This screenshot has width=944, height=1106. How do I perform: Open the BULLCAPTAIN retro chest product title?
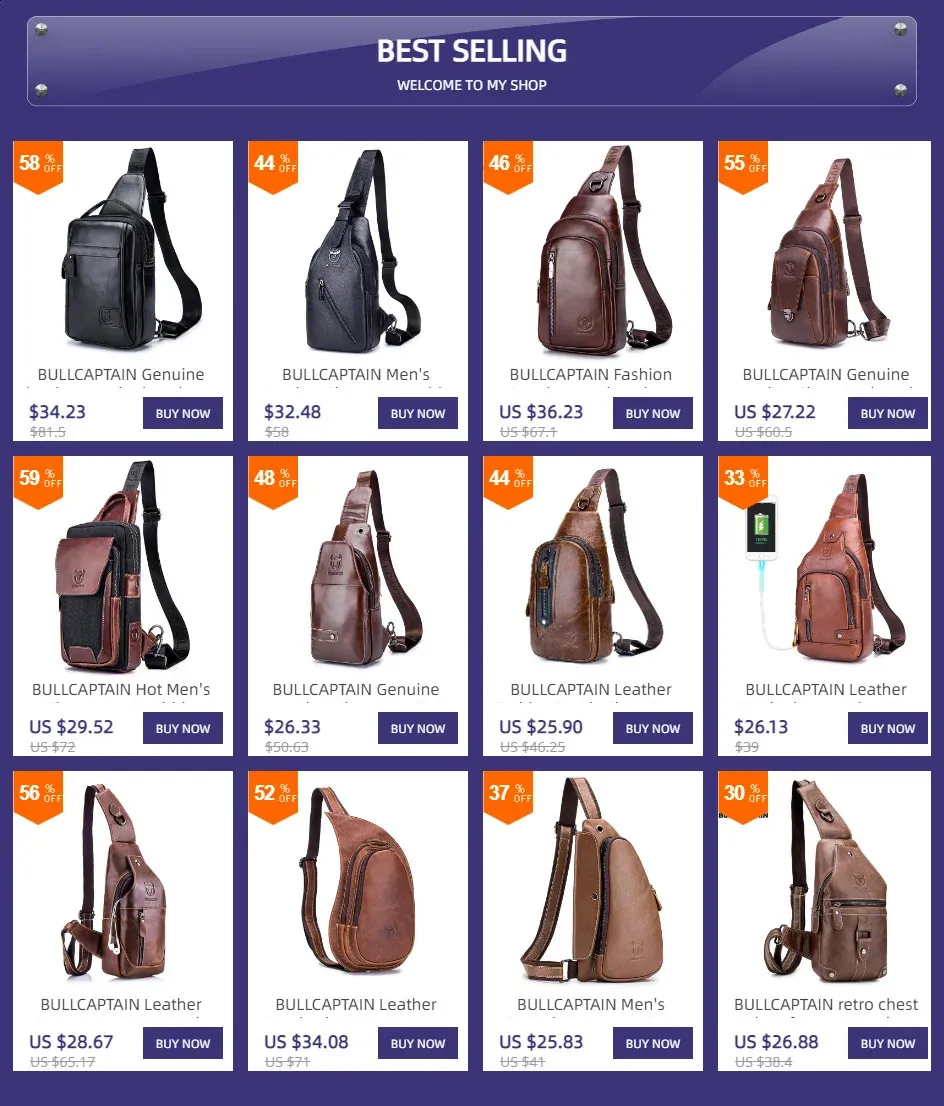[x=826, y=1004]
